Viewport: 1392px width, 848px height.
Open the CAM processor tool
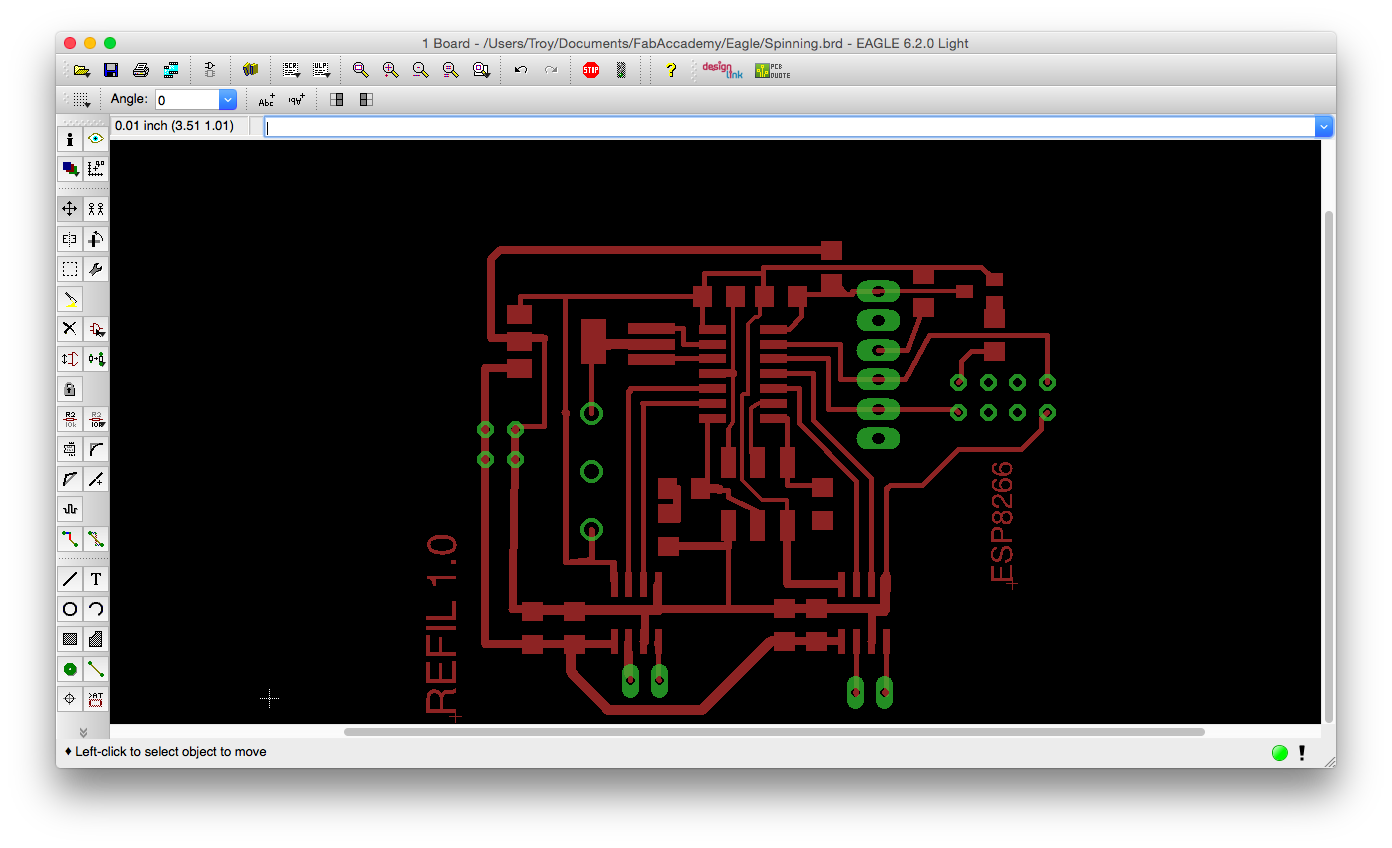pyautogui.click(x=171, y=70)
